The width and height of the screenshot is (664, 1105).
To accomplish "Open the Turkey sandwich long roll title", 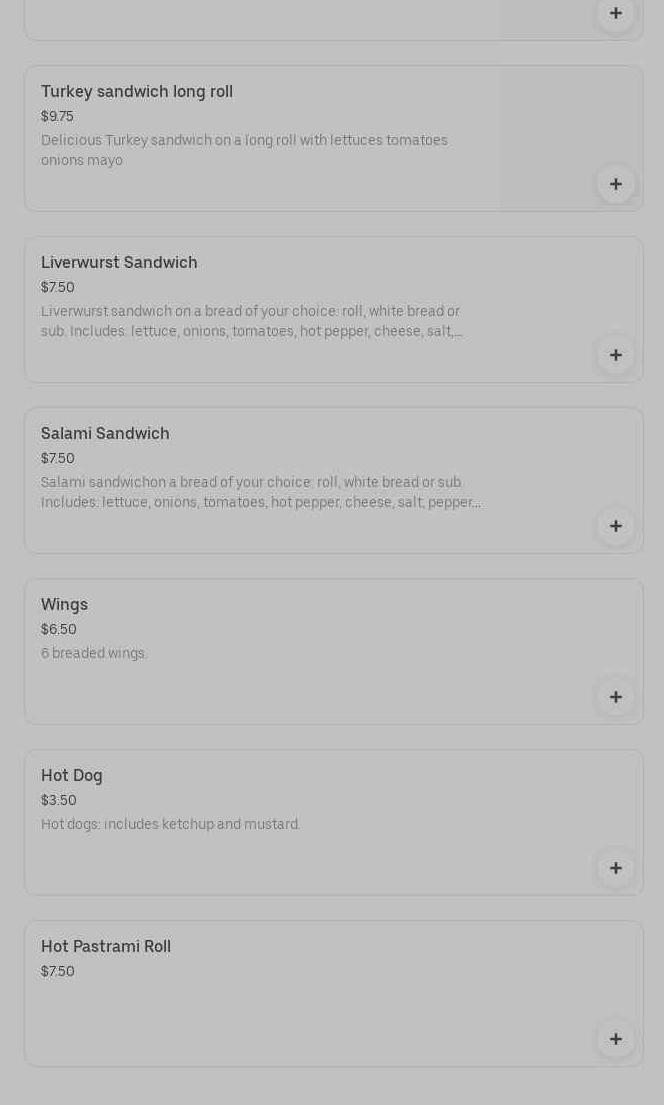I will pos(137,92).
